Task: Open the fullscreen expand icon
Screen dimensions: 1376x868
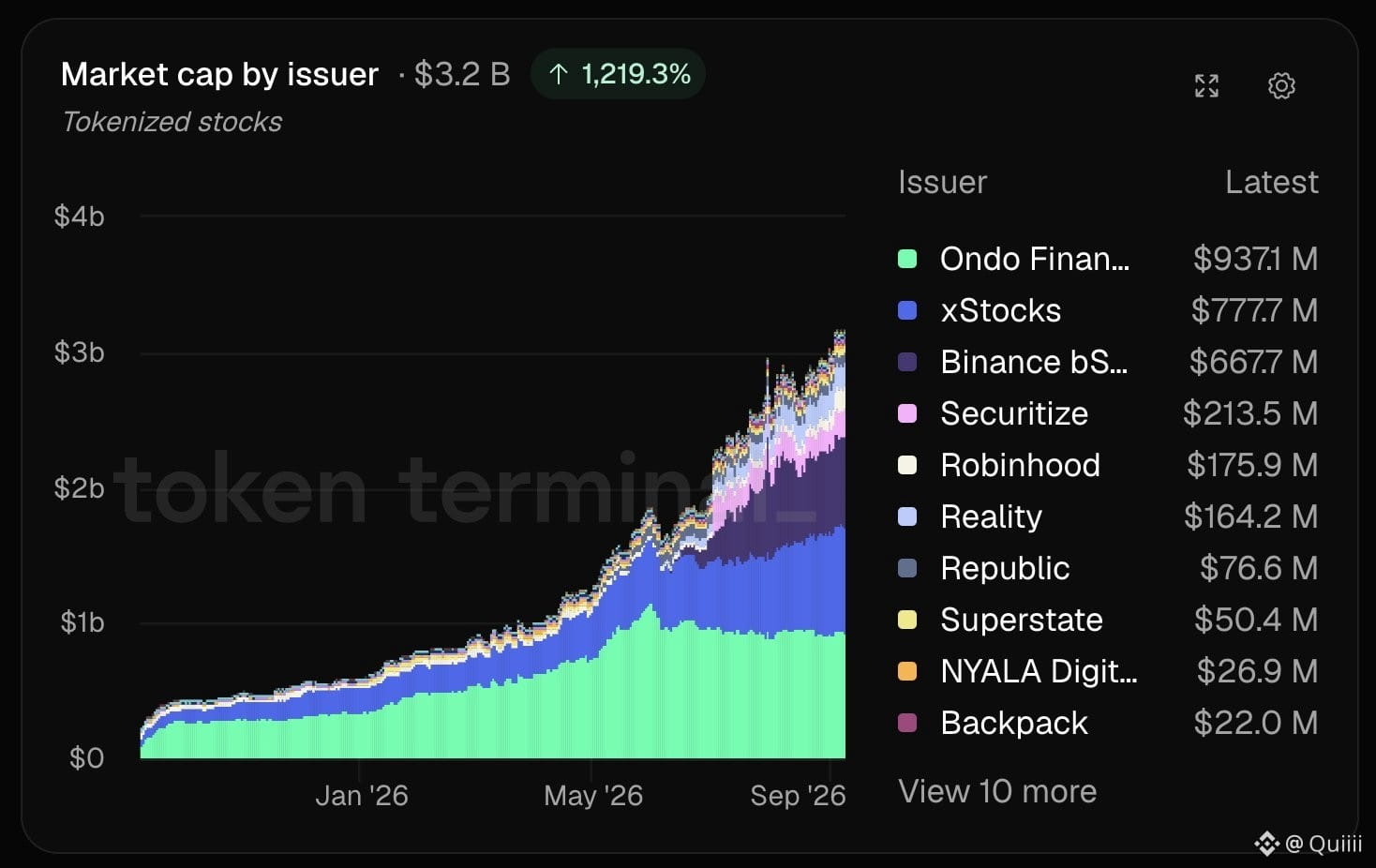Action: click(x=1206, y=86)
